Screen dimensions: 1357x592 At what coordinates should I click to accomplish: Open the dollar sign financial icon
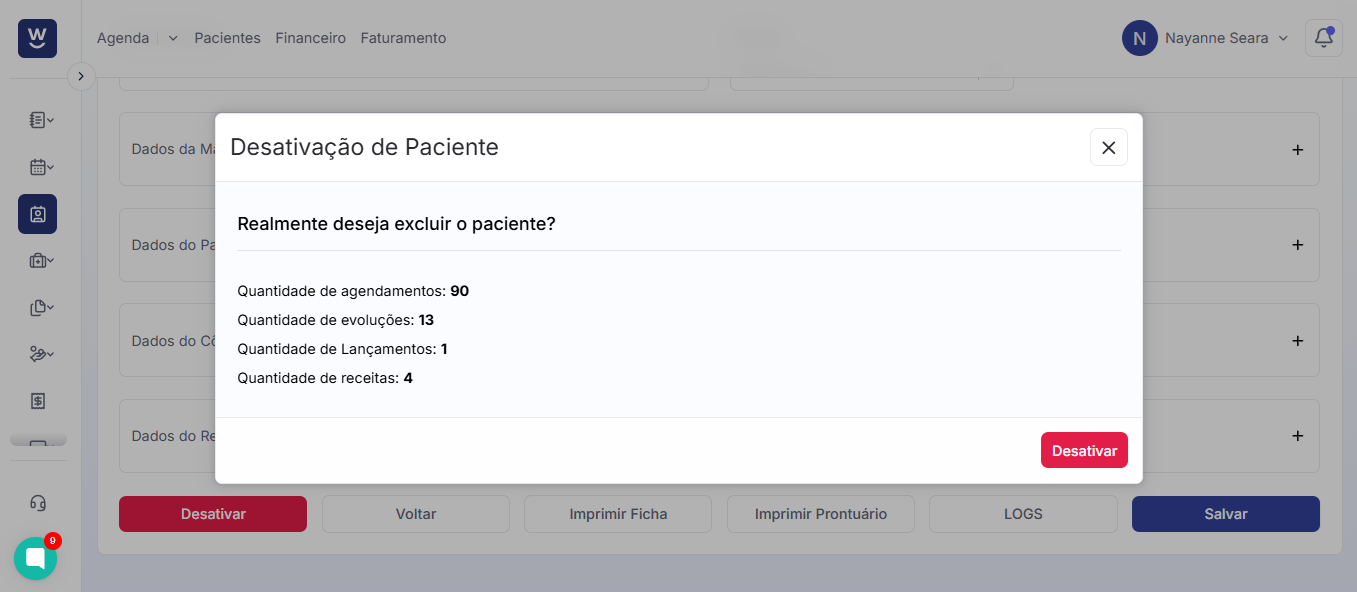click(x=38, y=401)
